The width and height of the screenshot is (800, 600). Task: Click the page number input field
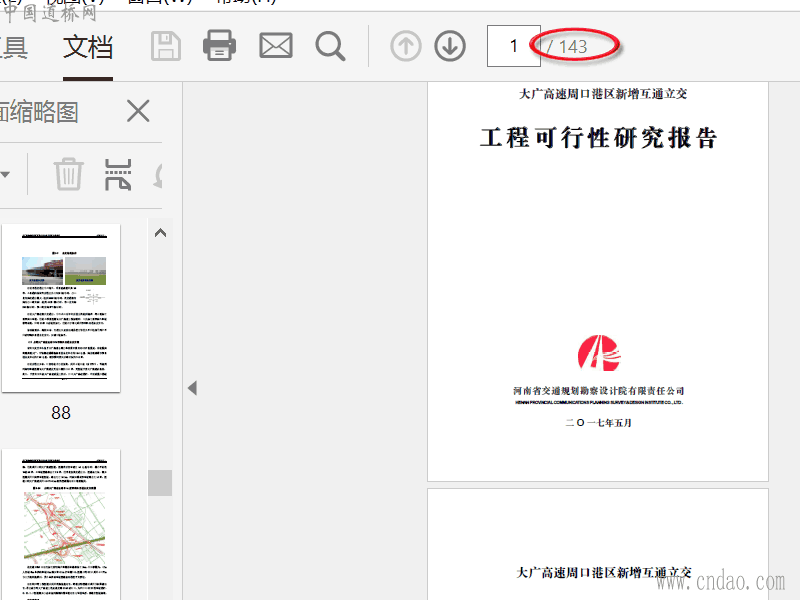coord(513,46)
